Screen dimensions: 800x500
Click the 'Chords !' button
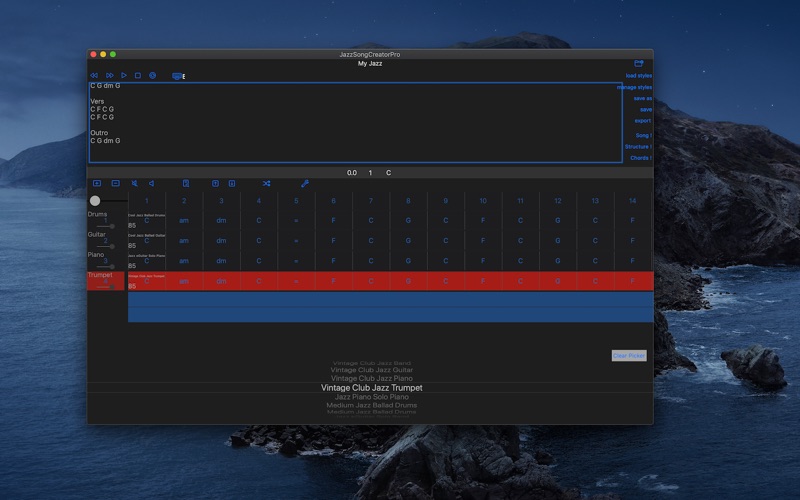[641, 158]
